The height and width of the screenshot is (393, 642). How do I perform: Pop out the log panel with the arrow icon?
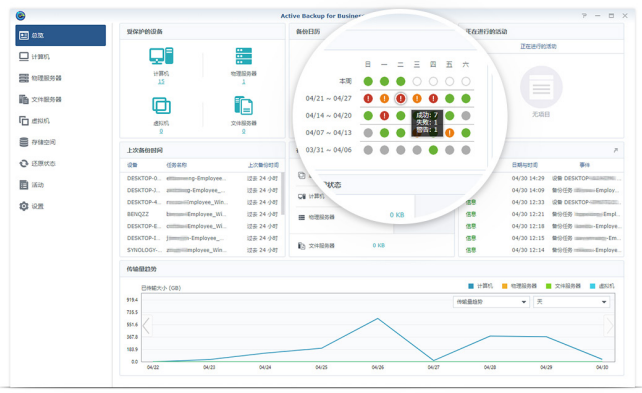tap(615, 150)
